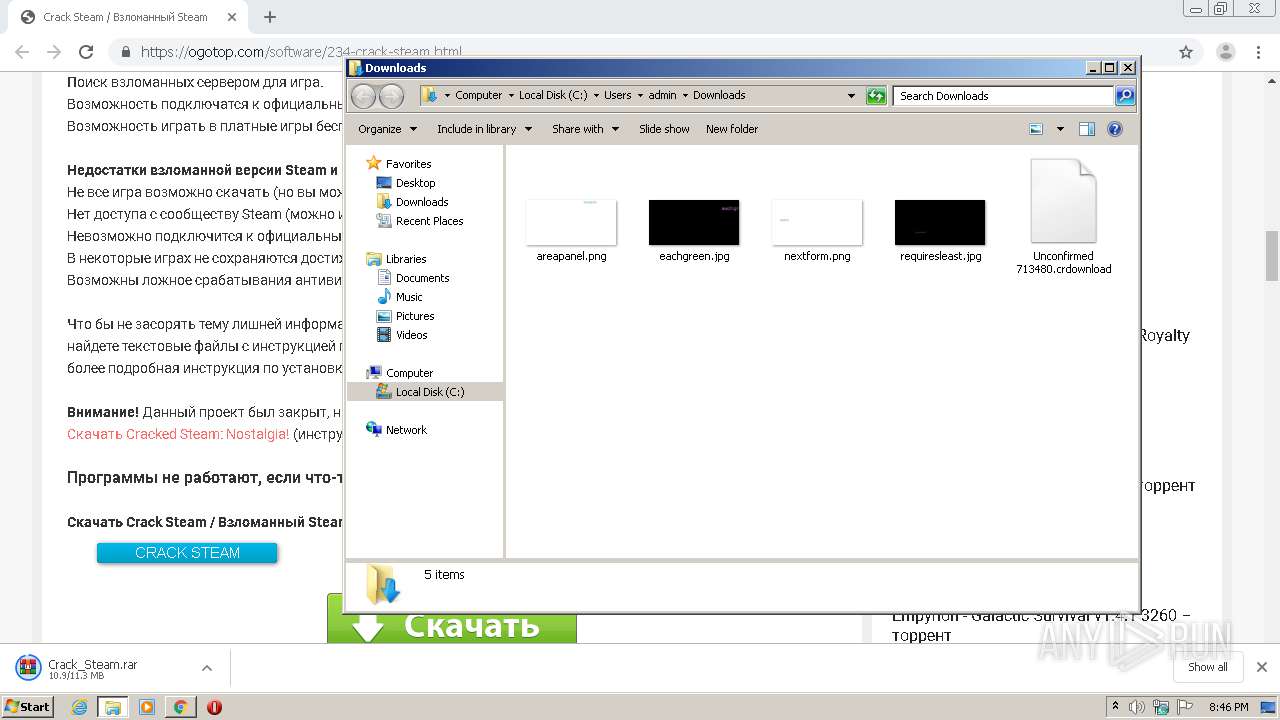Click in the Search Downloads field
This screenshot has height=720, width=1280.
(x=1003, y=96)
